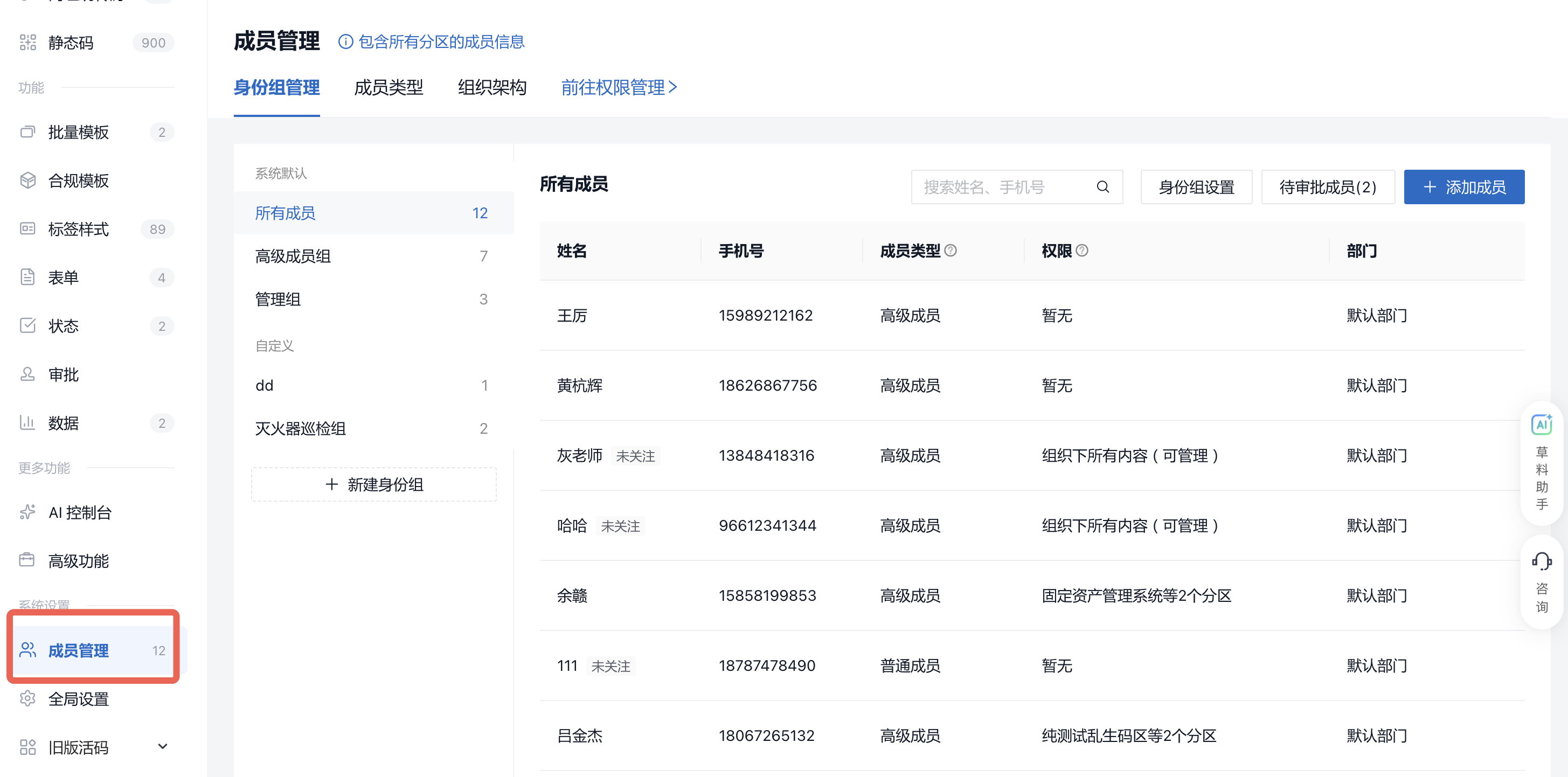Click phone number 96612341344
The width and height of the screenshot is (1568, 777).
(767, 525)
